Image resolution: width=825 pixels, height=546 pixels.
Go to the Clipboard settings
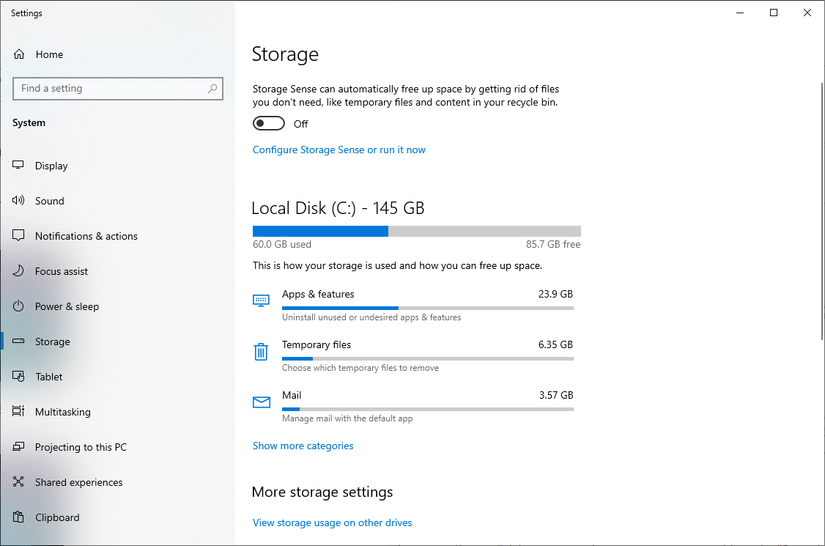tap(117, 518)
